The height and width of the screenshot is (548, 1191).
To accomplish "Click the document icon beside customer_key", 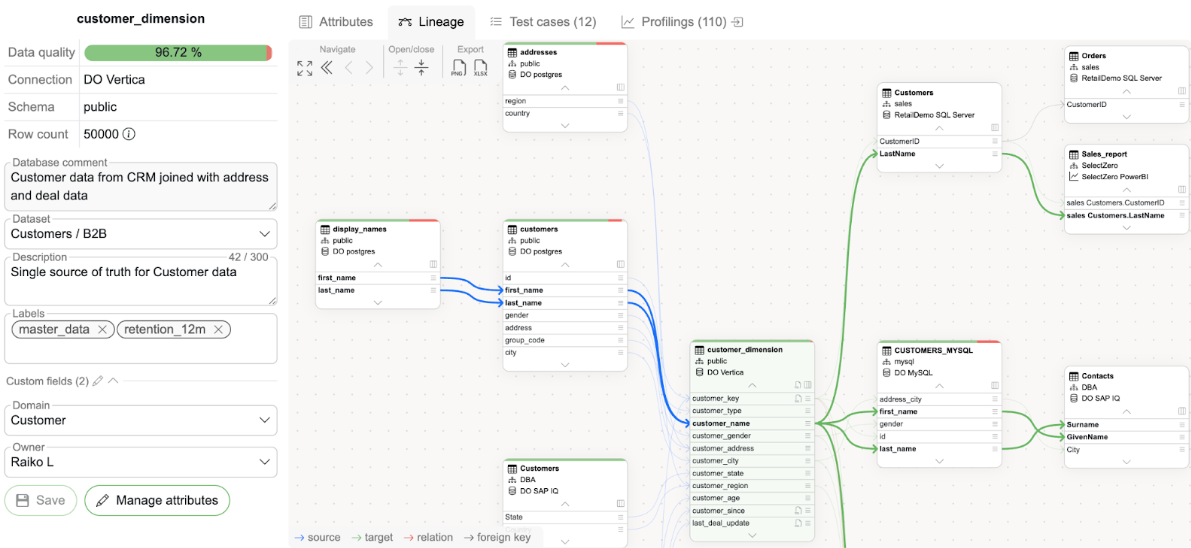I will coord(797,398).
